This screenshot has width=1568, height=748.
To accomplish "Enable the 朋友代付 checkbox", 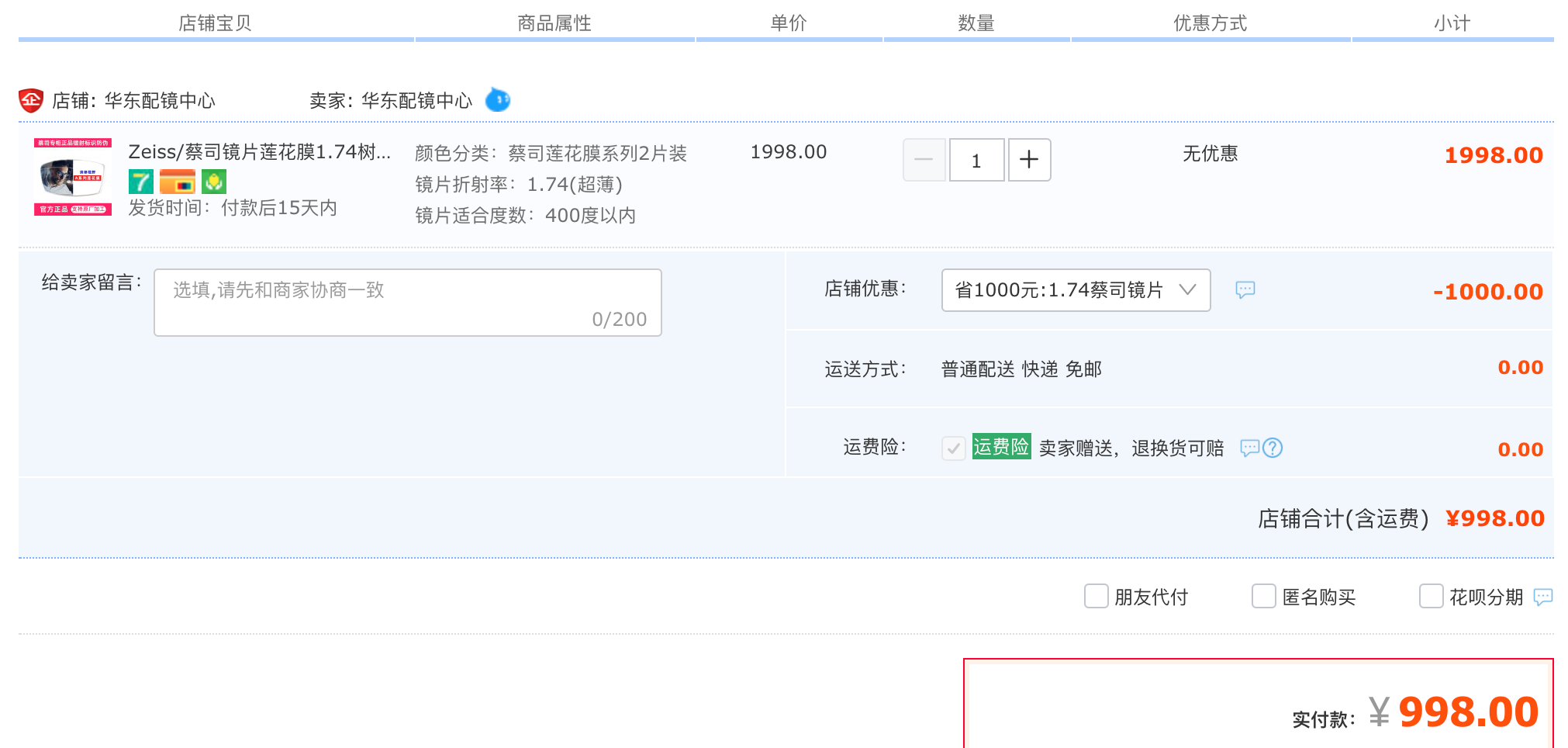I will (1097, 596).
